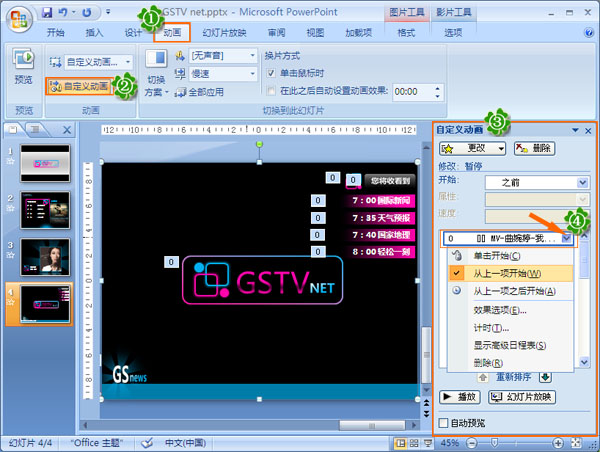Viewport: 600px width, 452px height.
Task: Open the transition speed dropdown 慢速
Action: coord(252,73)
